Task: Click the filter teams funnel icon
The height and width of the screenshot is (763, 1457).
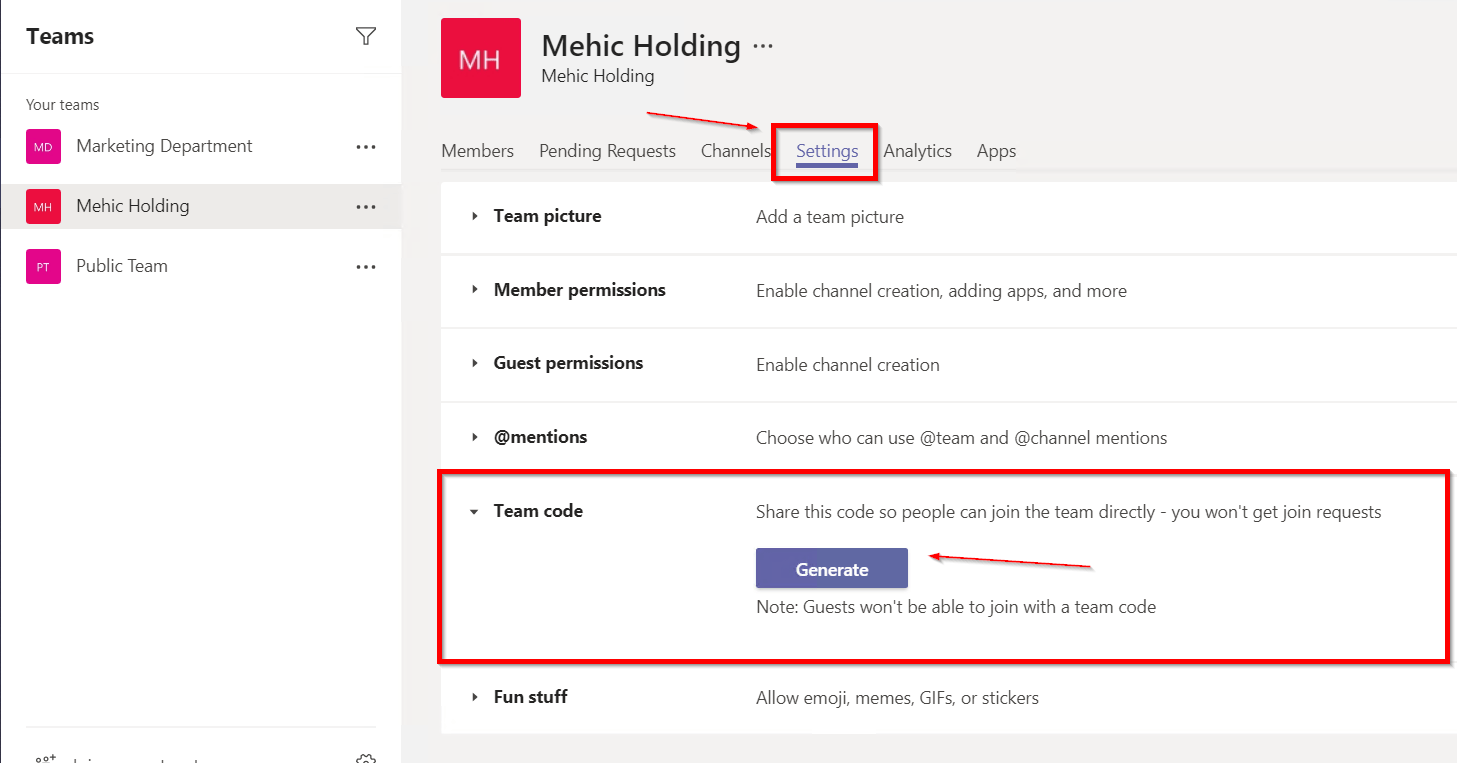Action: tap(366, 37)
